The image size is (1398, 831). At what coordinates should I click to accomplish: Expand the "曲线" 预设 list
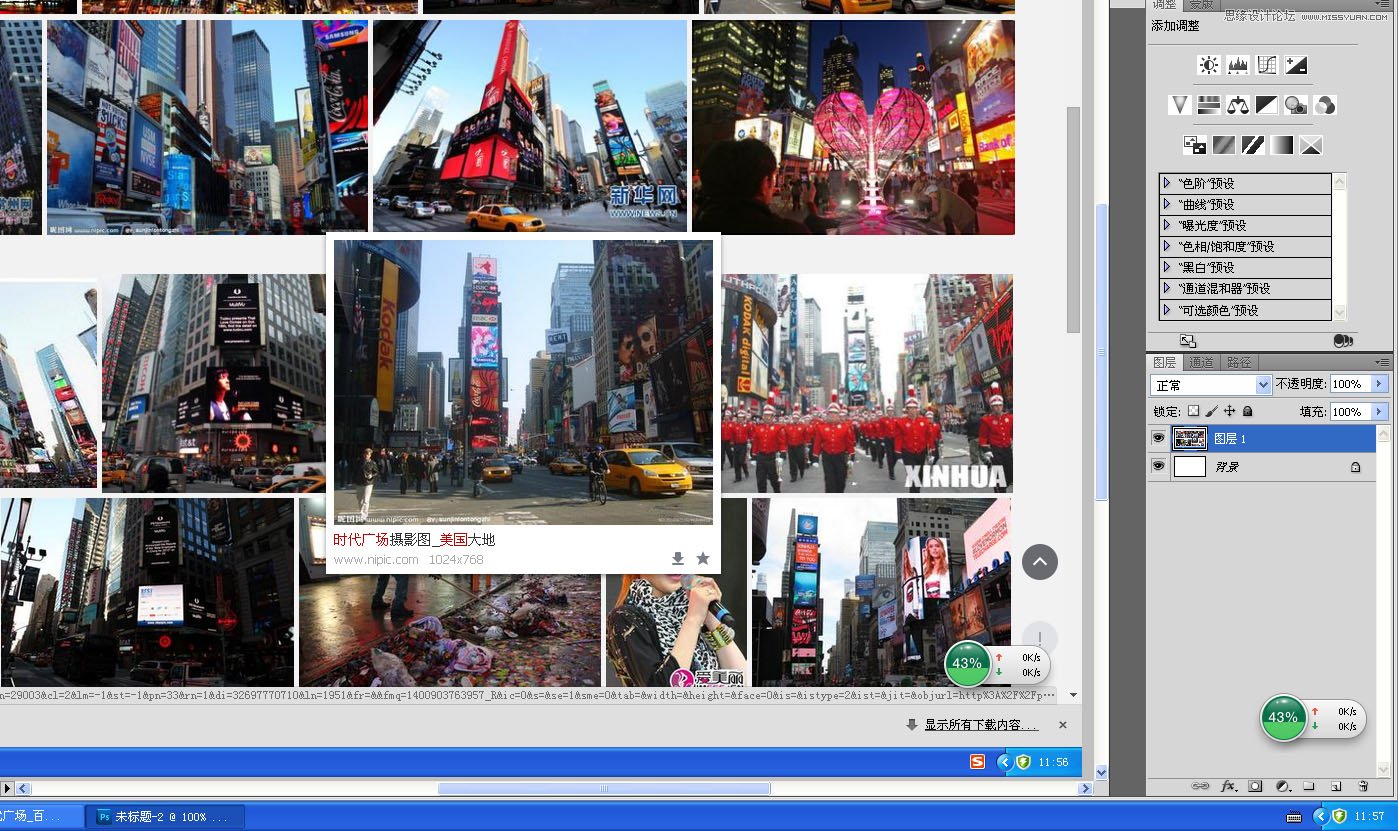pos(1166,204)
